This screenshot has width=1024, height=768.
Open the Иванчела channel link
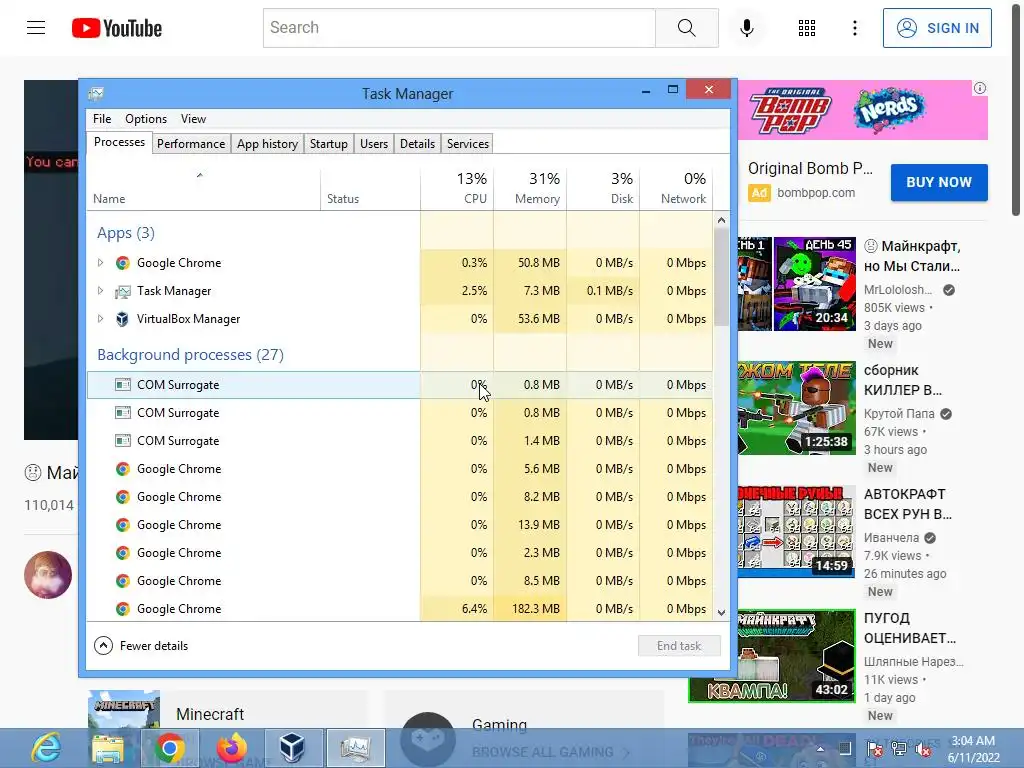[x=891, y=537]
